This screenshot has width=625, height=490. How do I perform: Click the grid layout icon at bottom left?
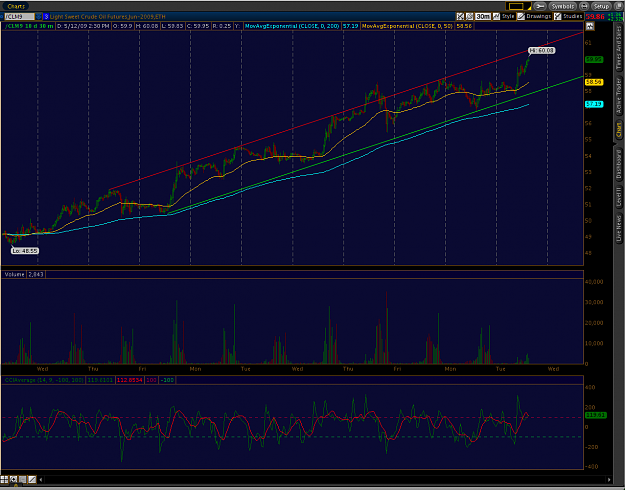4,480
